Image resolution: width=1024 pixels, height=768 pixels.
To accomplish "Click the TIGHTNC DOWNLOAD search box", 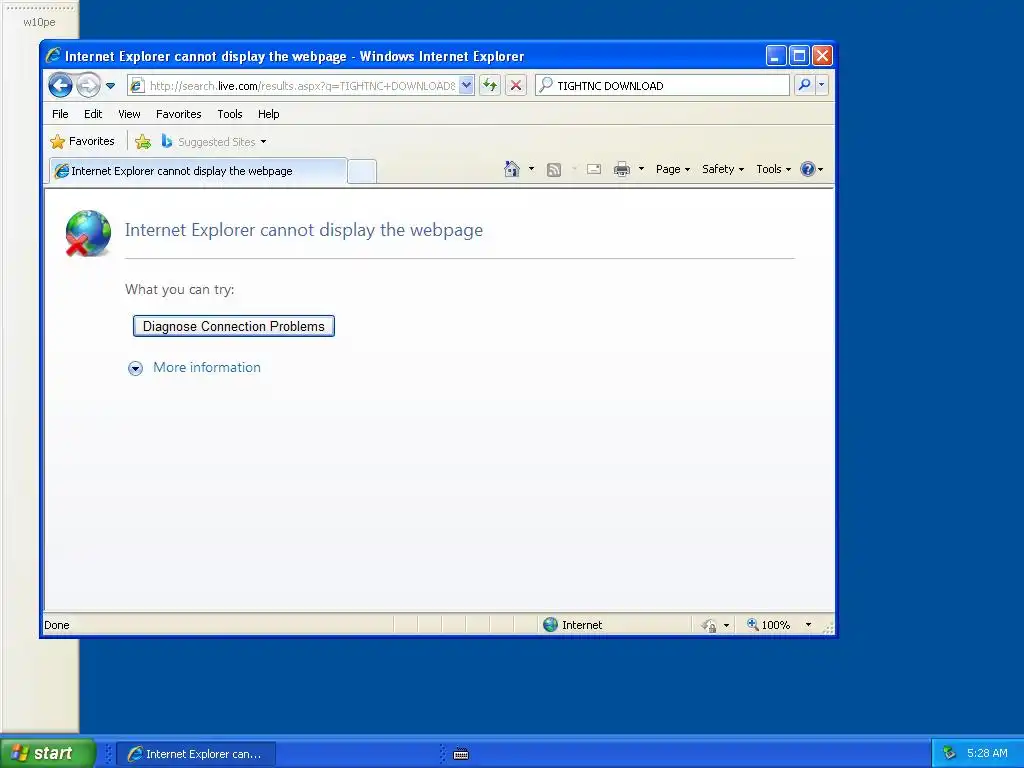I will [662, 86].
